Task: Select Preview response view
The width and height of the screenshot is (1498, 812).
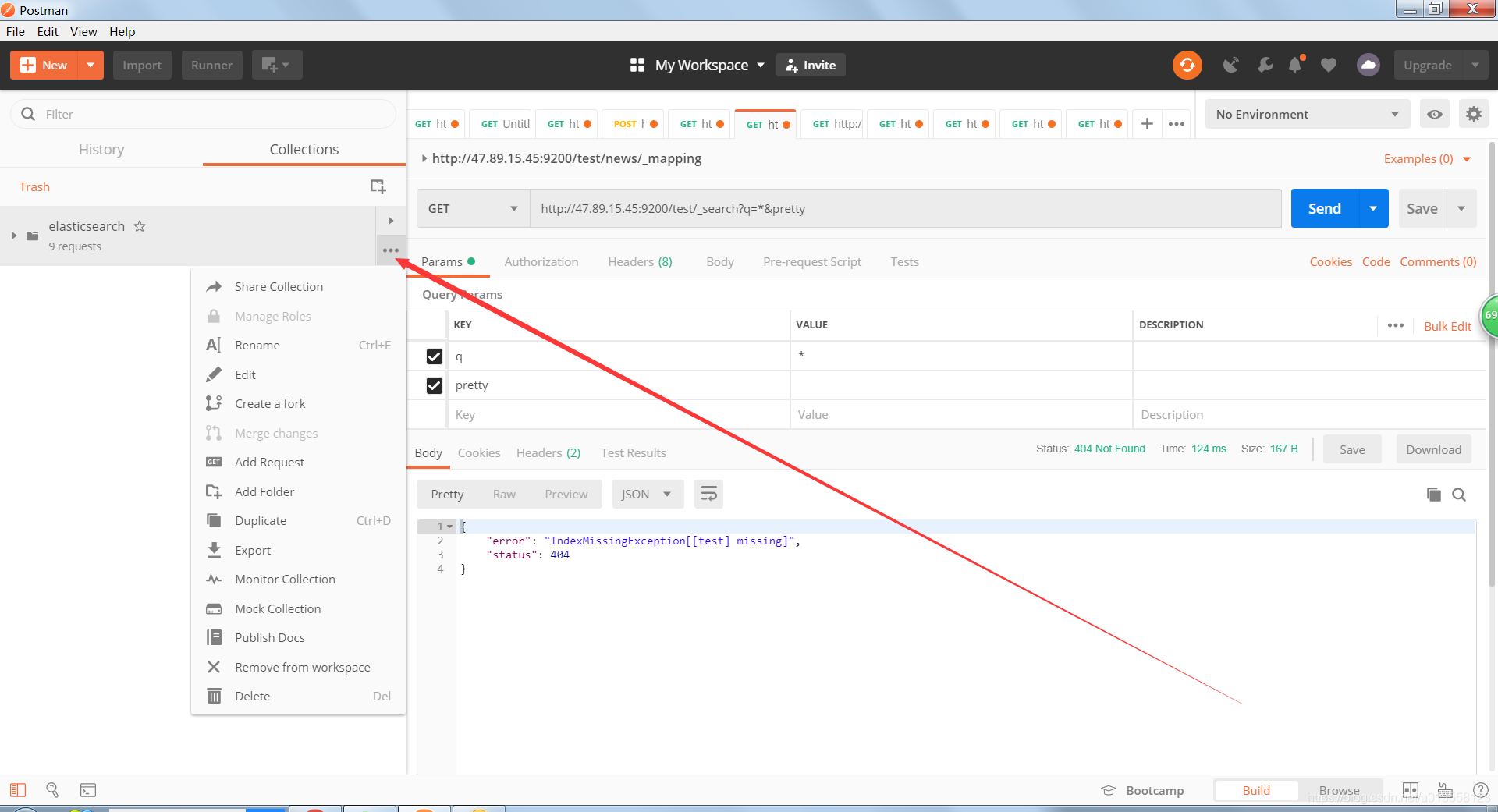Action: click(566, 494)
